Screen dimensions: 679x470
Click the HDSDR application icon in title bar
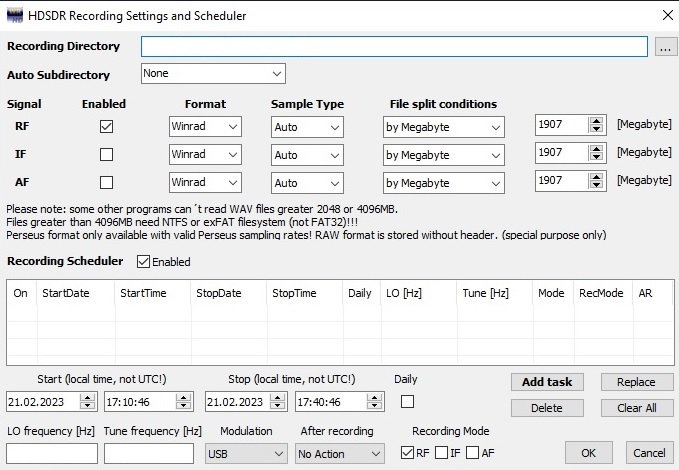[15, 15]
